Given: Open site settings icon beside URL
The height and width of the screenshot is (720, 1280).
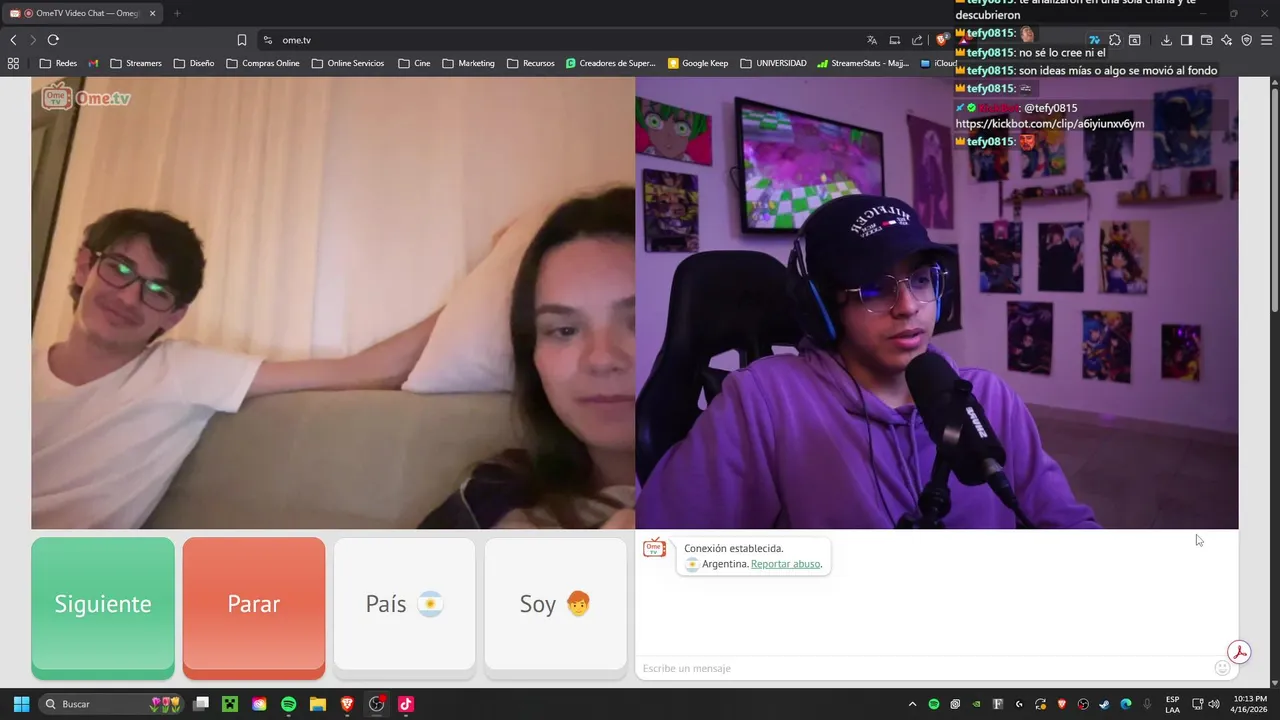Looking at the screenshot, I should coord(268,40).
